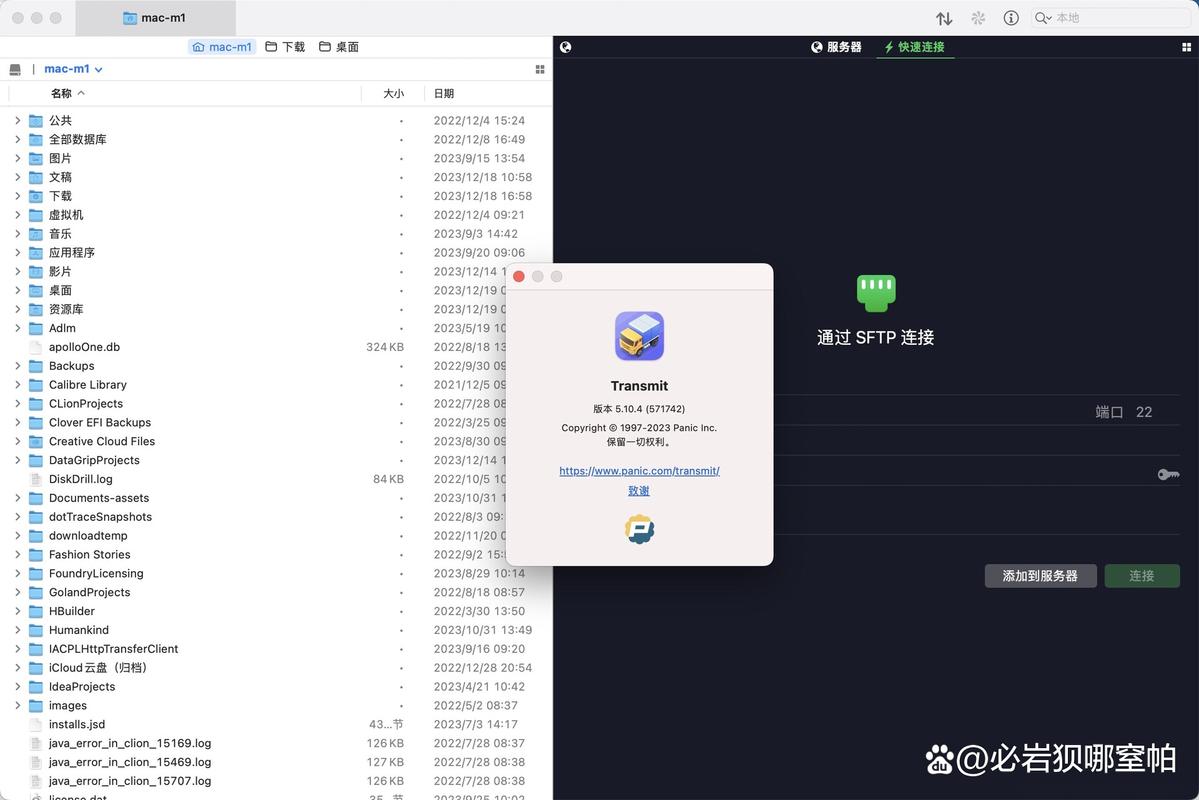1199x800 pixels.
Task: Click the disk drive icon beside mac-m1 path
Action: coord(15,70)
